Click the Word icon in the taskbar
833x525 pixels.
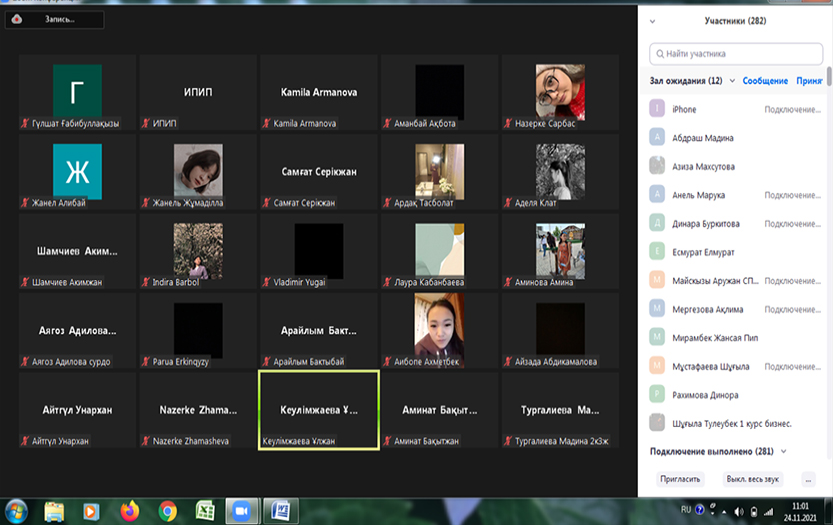(x=278, y=510)
